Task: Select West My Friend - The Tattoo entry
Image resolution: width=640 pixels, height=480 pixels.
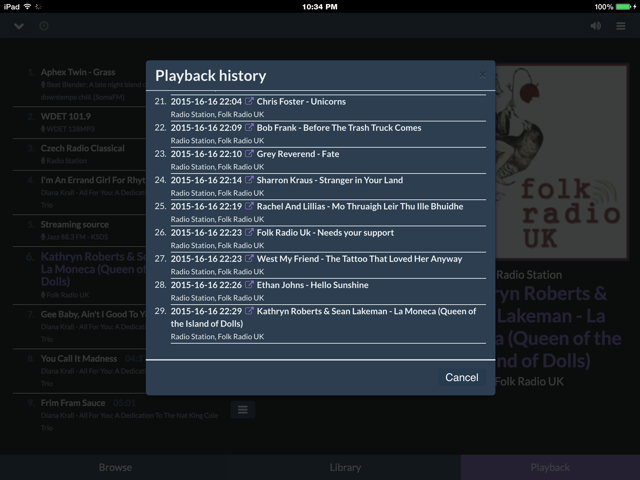Action: tap(359, 259)
